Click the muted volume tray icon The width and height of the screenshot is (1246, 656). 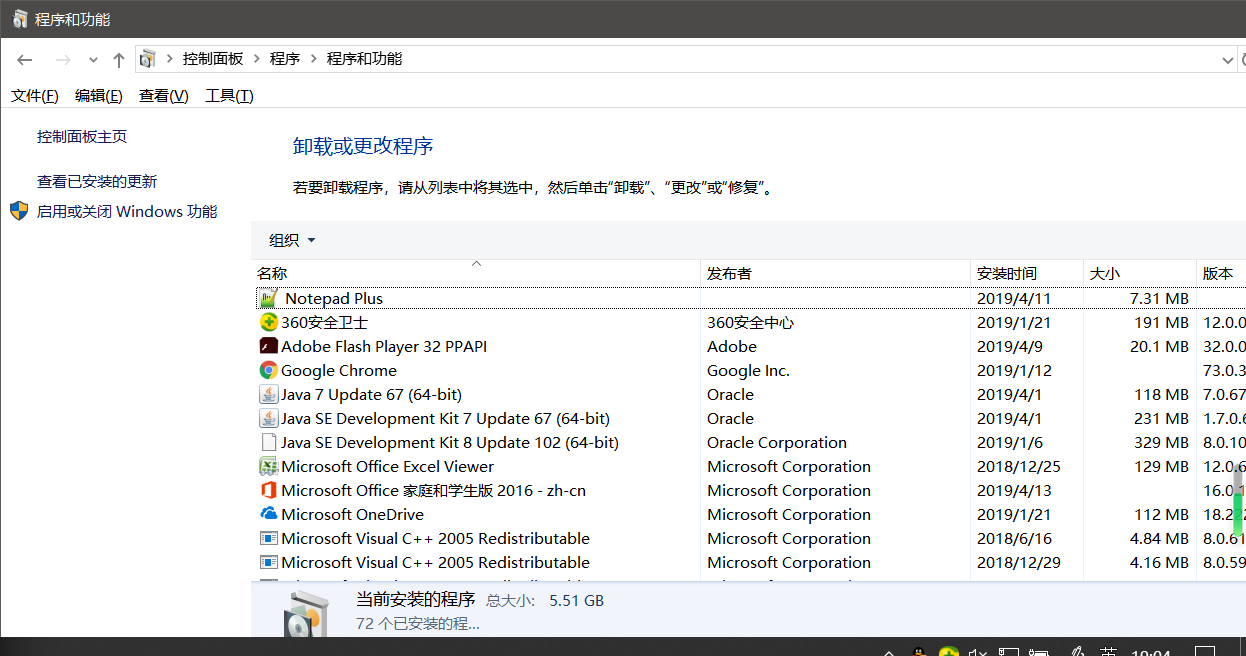[x=977, y=651]
